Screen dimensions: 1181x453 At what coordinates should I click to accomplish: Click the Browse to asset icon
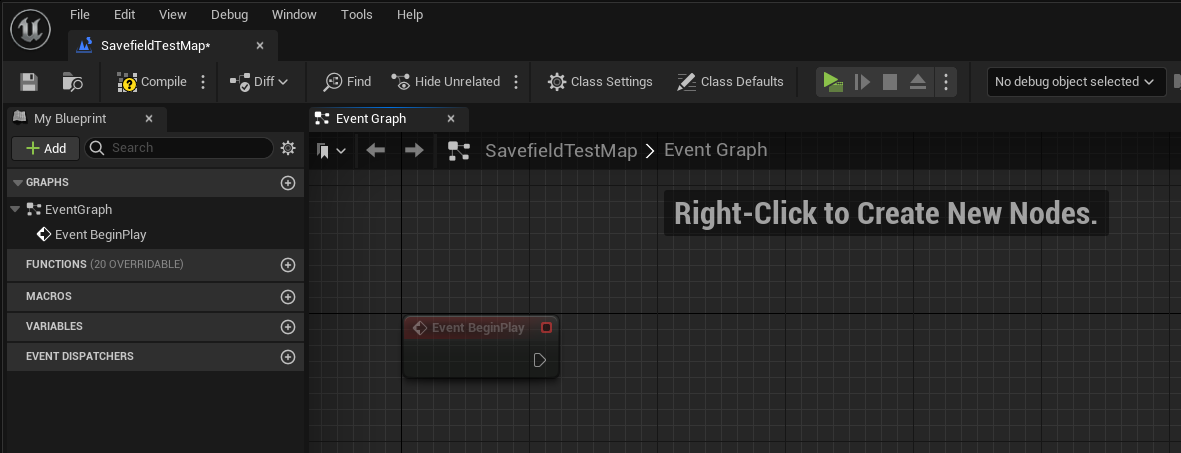coord(72,82)
